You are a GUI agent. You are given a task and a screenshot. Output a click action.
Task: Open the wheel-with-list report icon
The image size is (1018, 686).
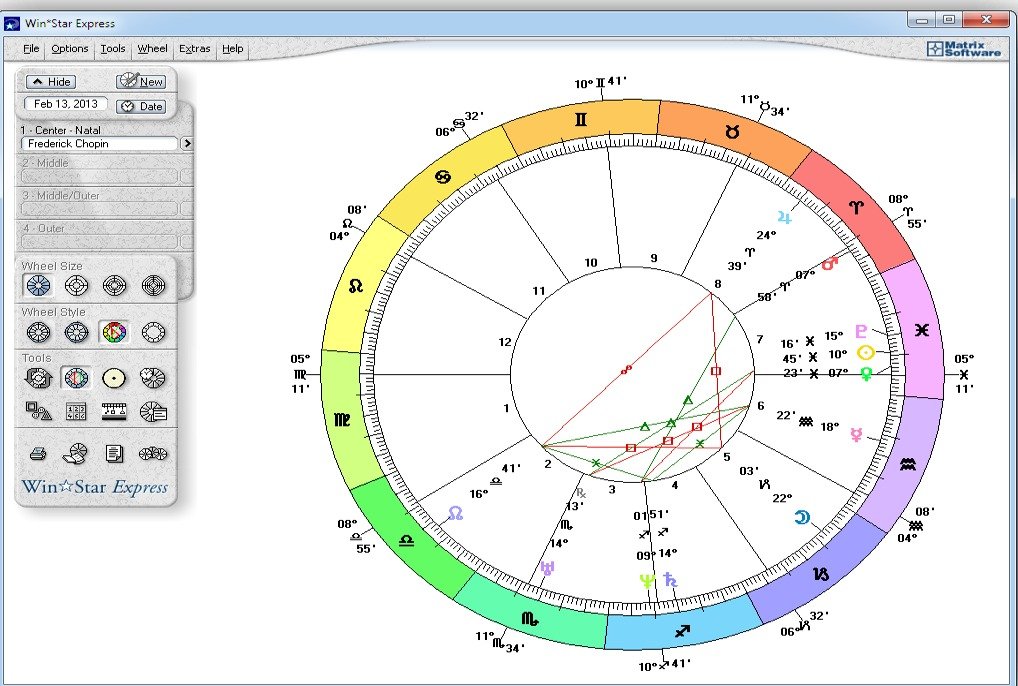[153, 411]
